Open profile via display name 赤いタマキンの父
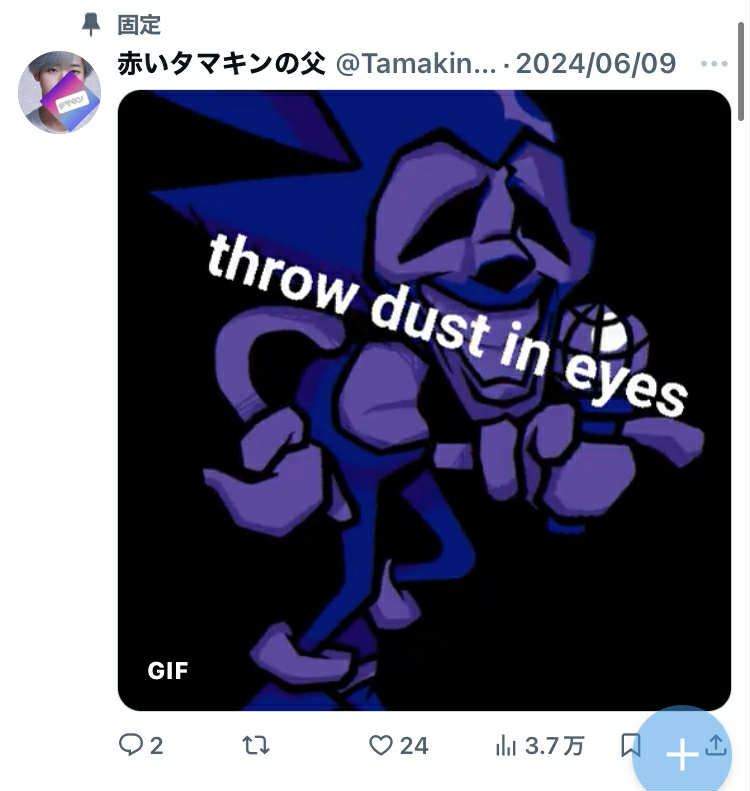 tap(221, 64)
